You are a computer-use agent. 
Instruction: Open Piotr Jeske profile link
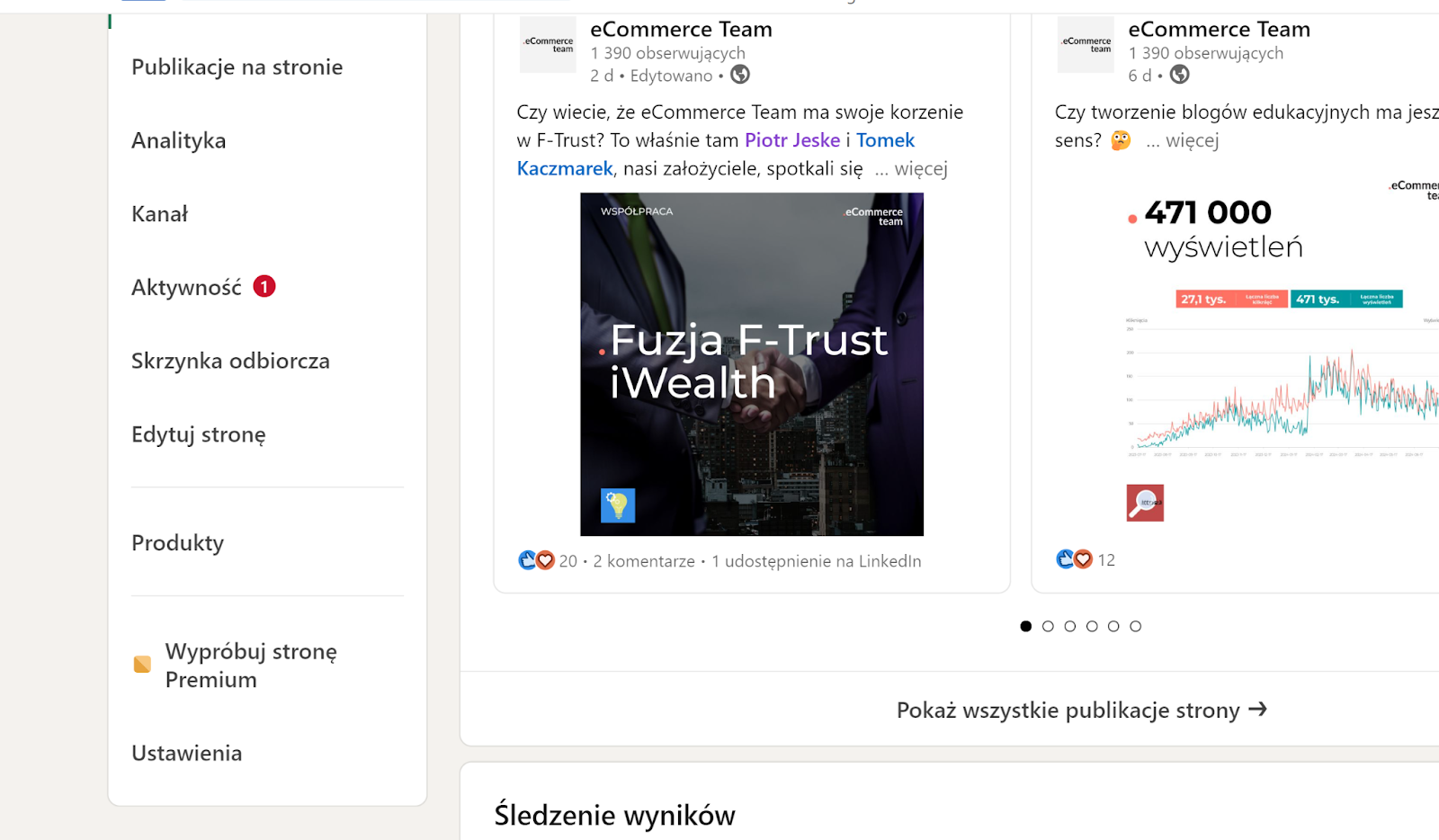[x=792, y=140]
